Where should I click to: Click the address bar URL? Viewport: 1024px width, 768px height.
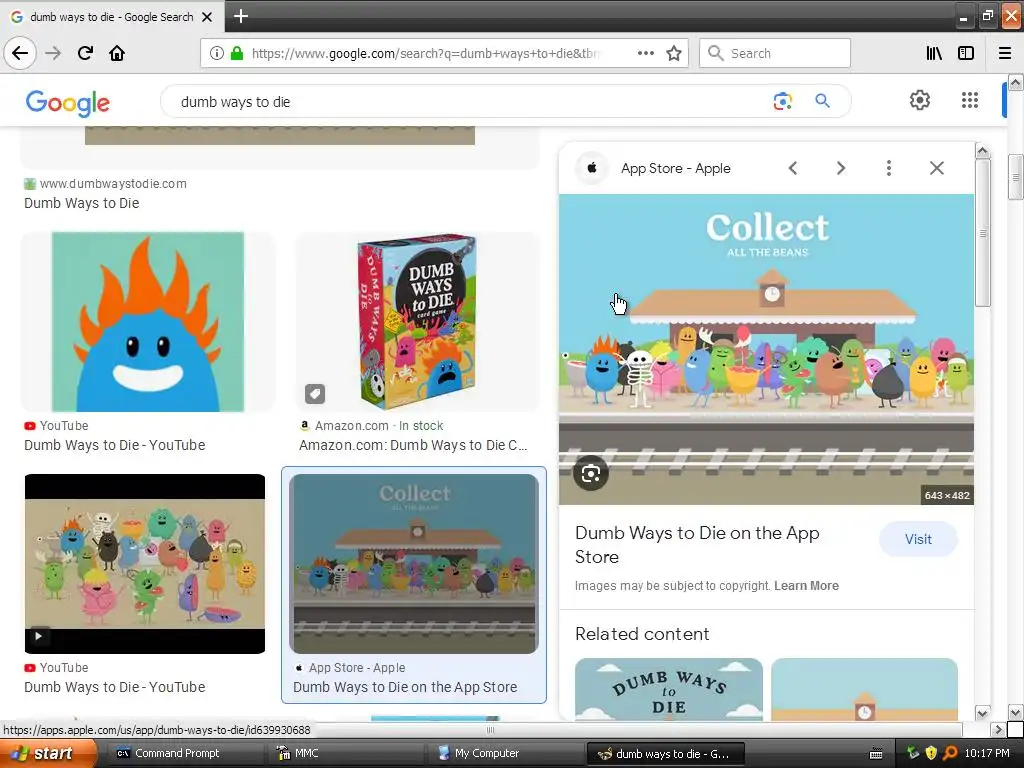tap(424, 53)
